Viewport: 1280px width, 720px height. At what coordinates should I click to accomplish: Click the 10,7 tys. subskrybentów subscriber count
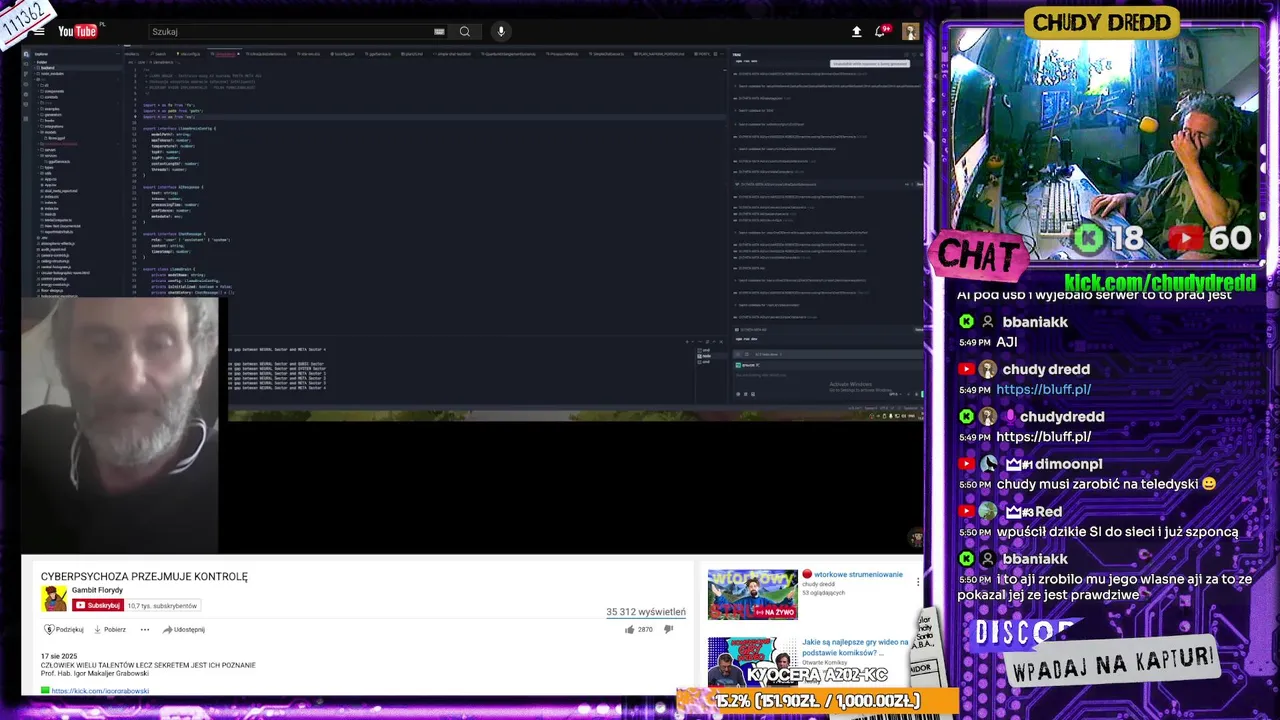(x=163, y=605)
